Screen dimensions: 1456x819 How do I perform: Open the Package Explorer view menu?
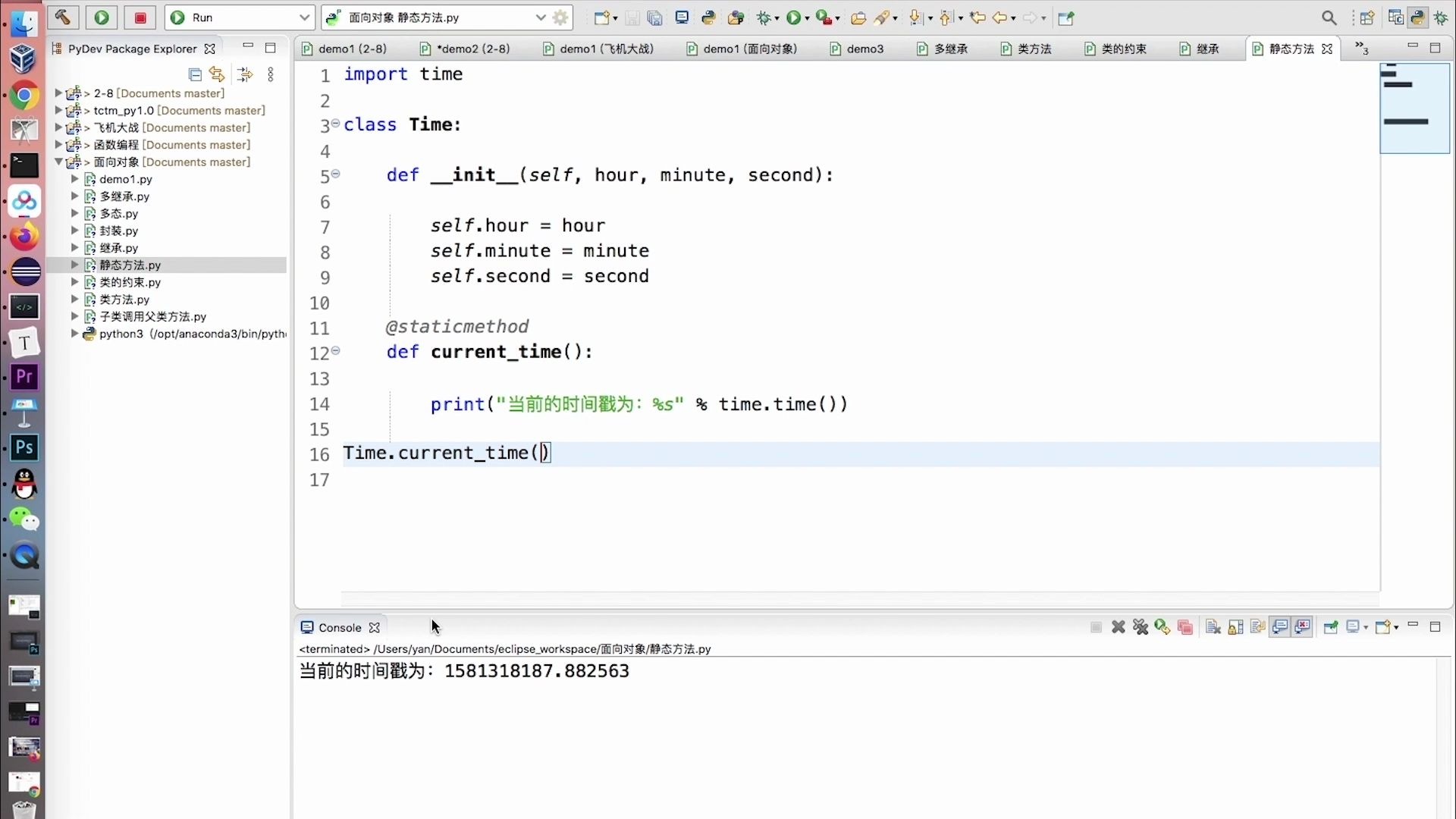271,74
